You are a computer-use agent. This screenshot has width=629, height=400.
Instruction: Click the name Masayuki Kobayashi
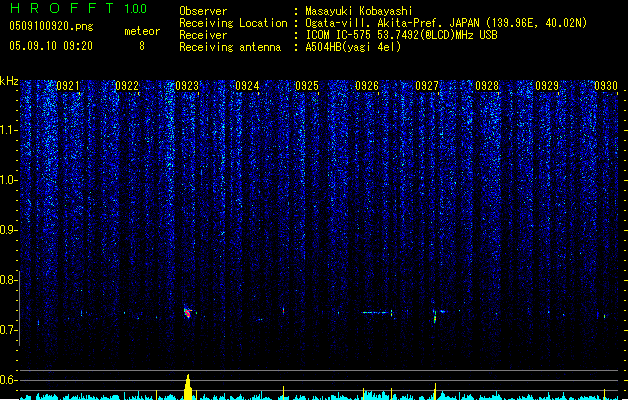point(359,11)
